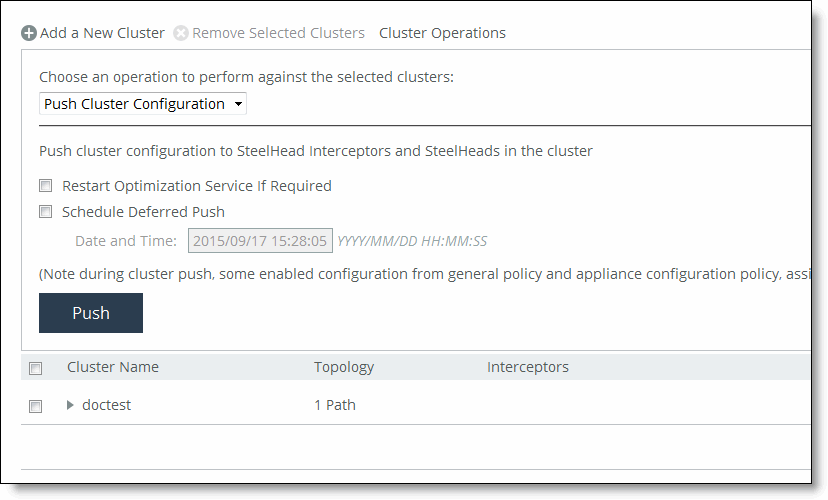
Task: Toggle the Schedule Deferred Push checkbox
Action: (45, 212)
